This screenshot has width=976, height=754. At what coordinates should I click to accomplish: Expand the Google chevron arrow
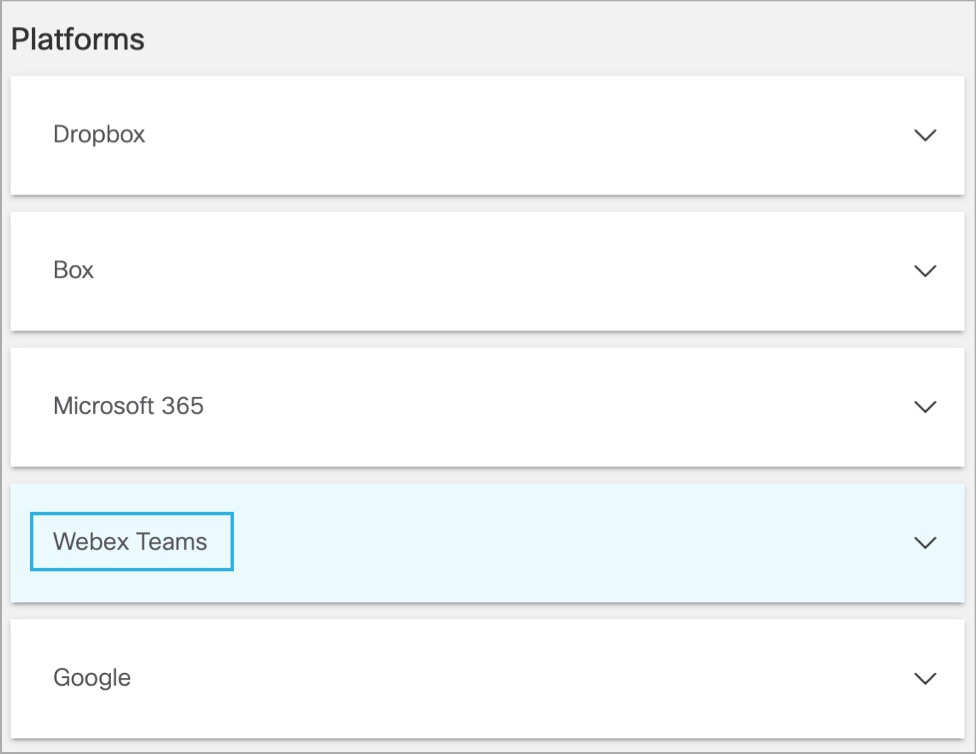tap(925, 678)
